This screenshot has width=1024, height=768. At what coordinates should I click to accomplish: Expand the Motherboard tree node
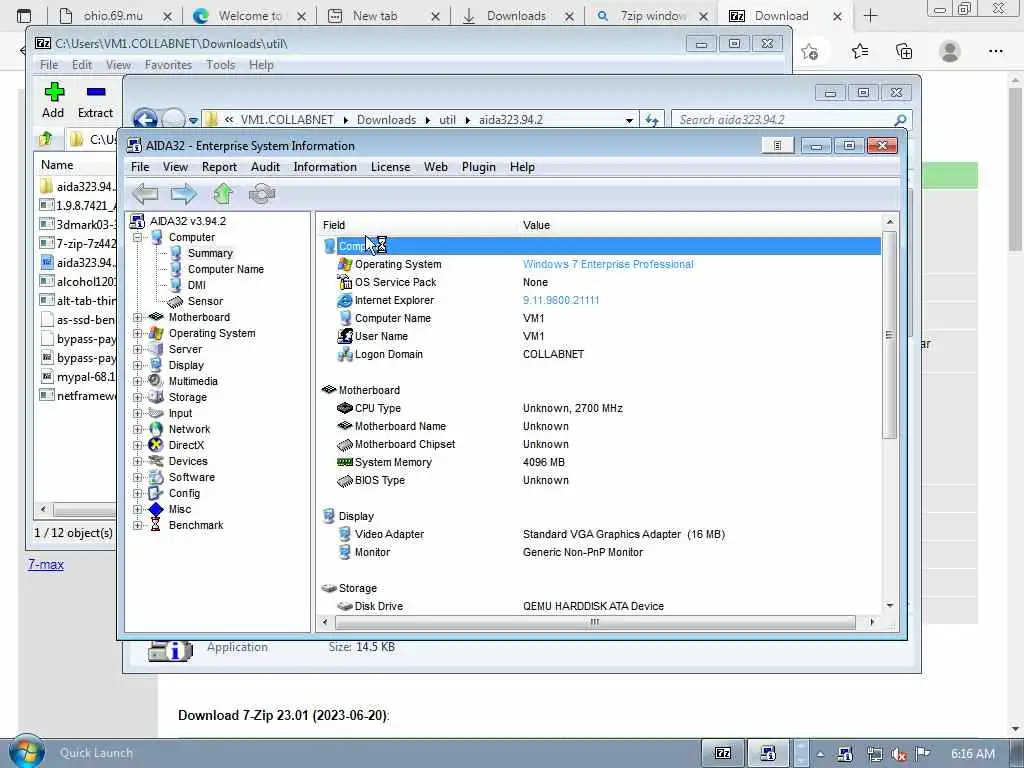(x=138, y=317)
